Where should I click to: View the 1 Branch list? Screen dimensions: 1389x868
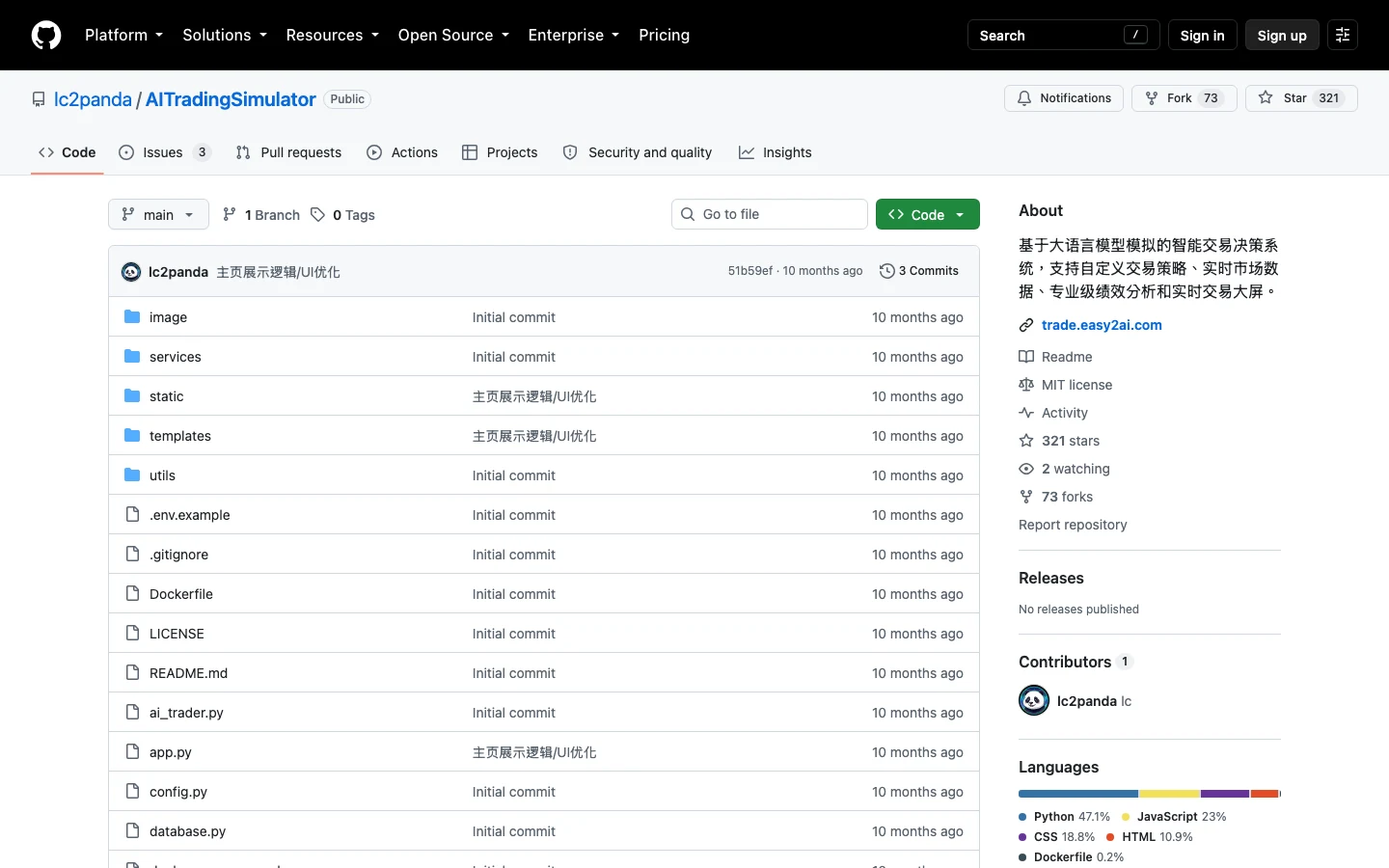pyautogui.click(x=261, y=215)
